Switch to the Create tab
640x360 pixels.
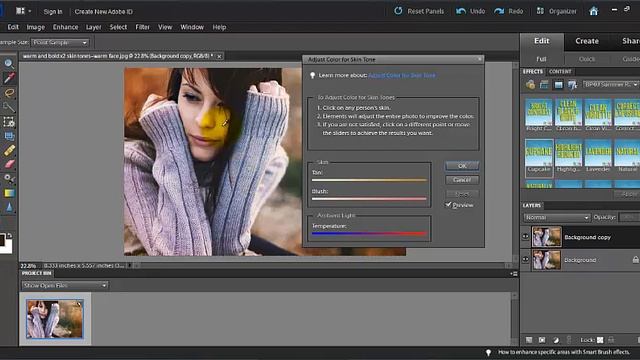(587, 41)
